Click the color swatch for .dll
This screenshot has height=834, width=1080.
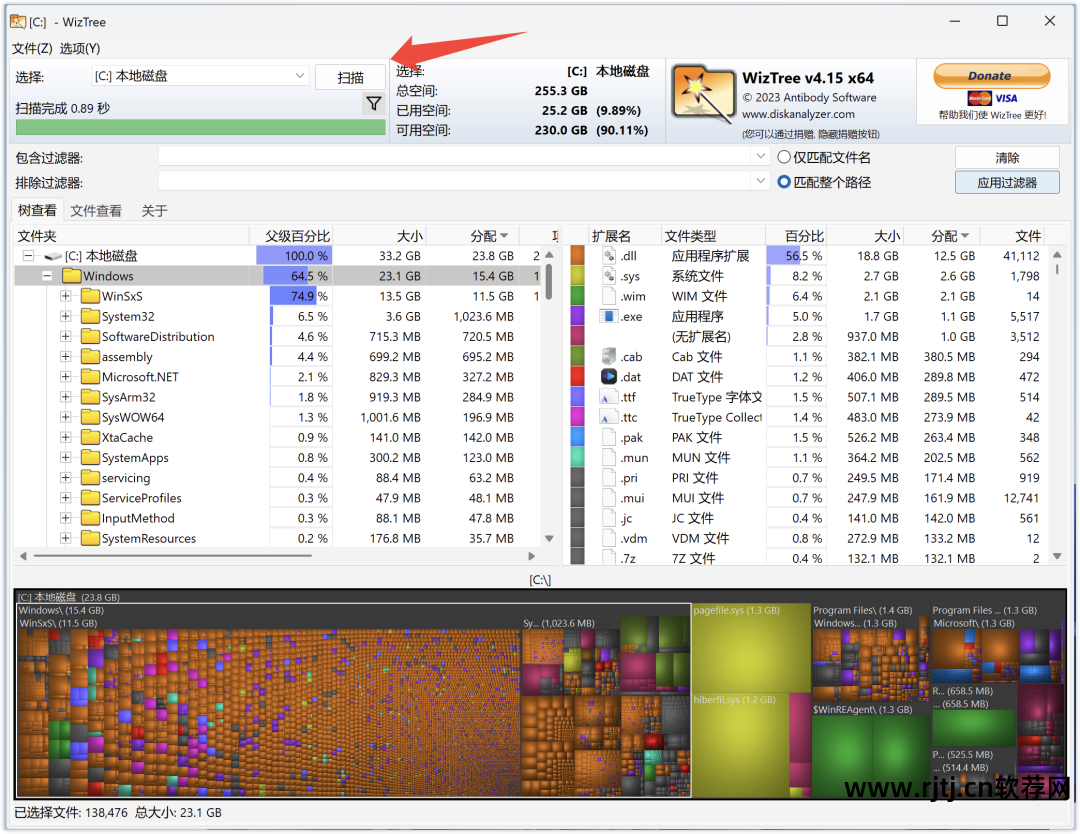577,256
